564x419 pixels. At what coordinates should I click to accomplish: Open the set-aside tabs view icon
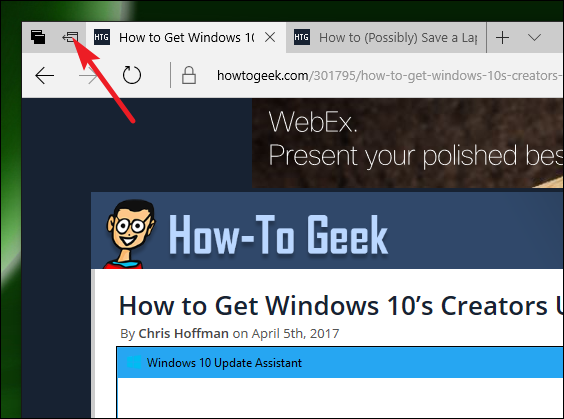click(x=38, y=37)
